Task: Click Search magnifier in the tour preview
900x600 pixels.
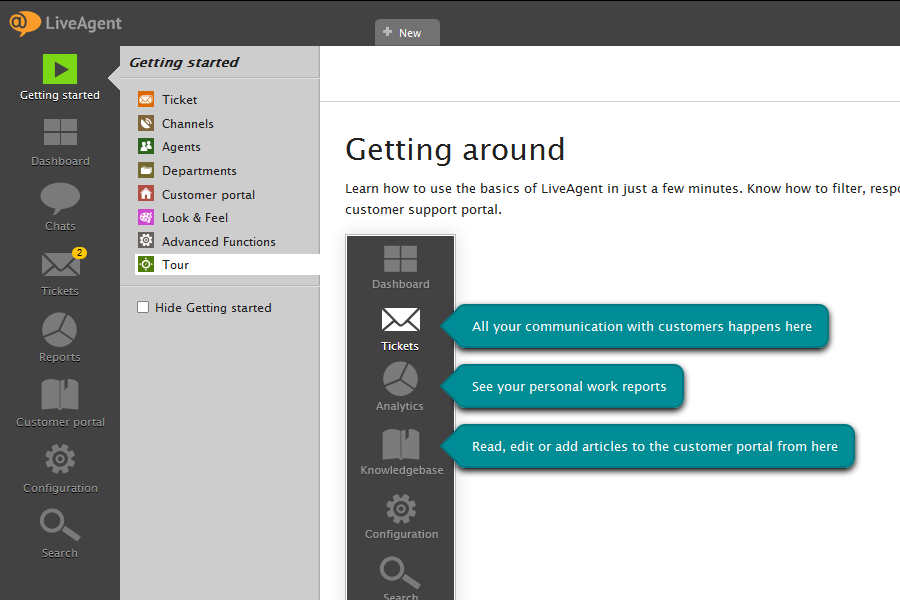Action: (400, 572)
